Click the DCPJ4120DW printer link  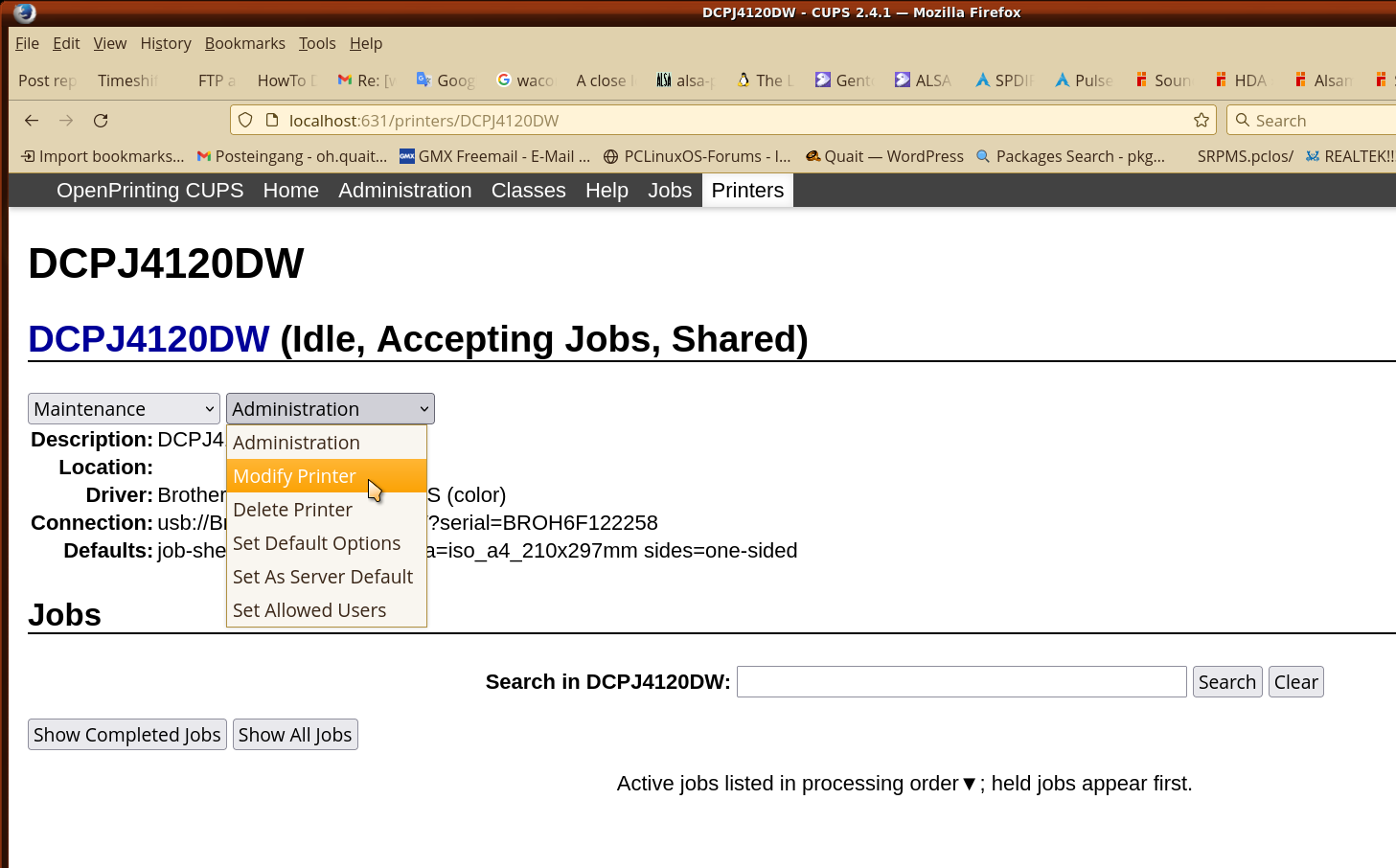point(149,339)
